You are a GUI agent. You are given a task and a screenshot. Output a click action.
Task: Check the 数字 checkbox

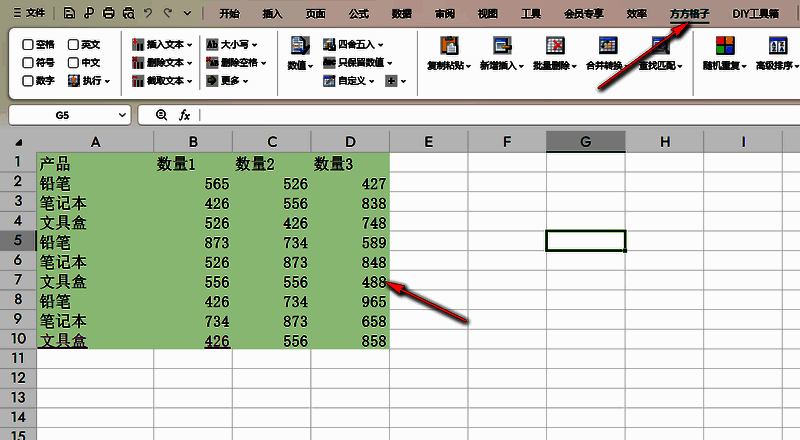point(28,81)
